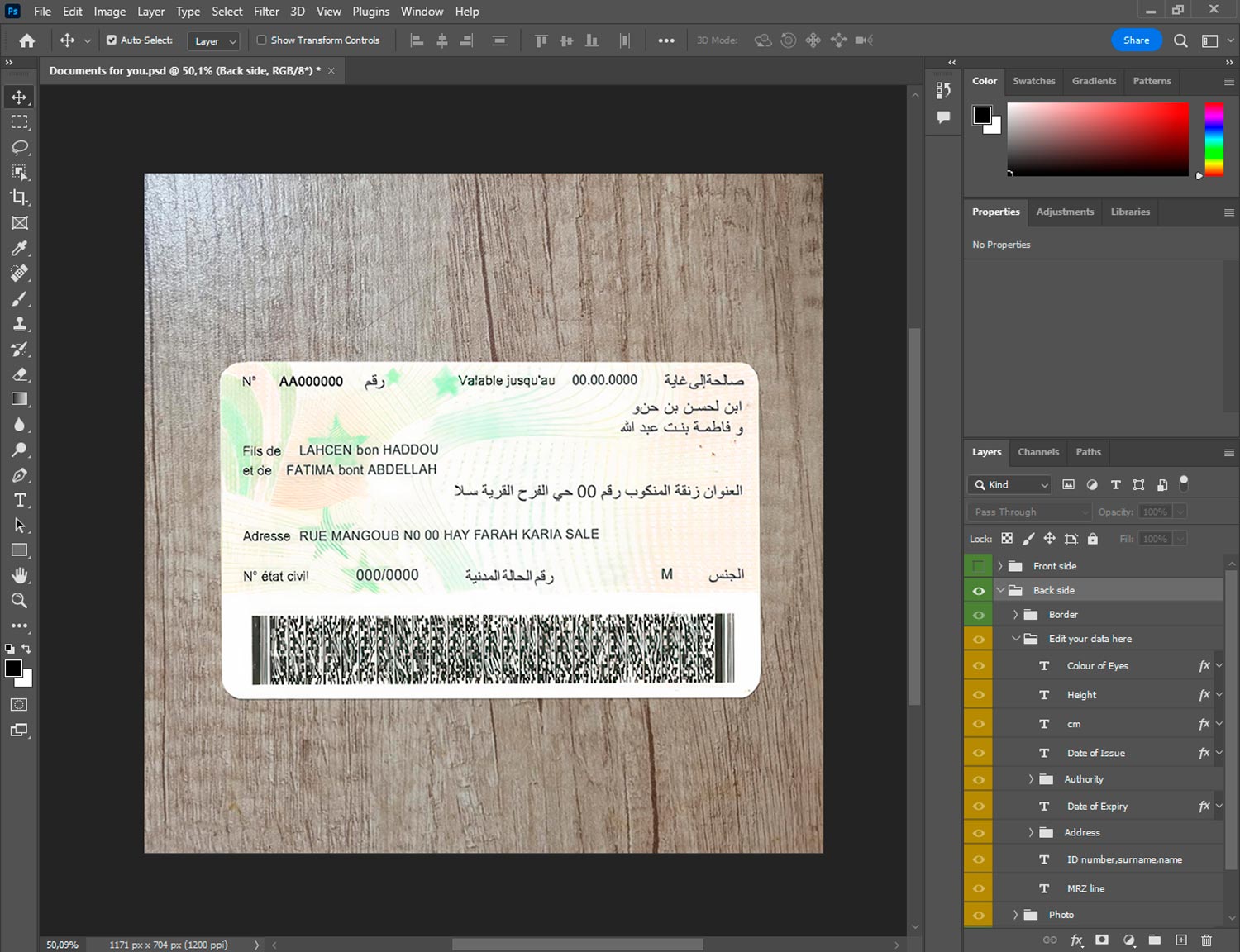Select the Crop tool
1240x952 pixels.
20,198
